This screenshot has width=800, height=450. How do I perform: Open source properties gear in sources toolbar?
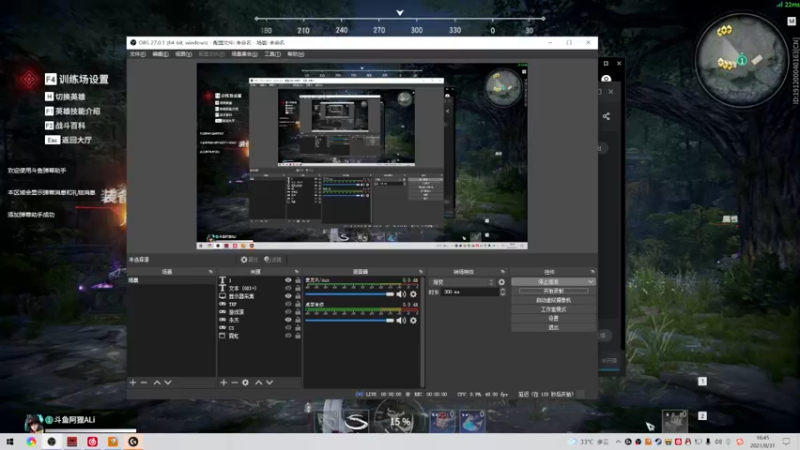245,382
